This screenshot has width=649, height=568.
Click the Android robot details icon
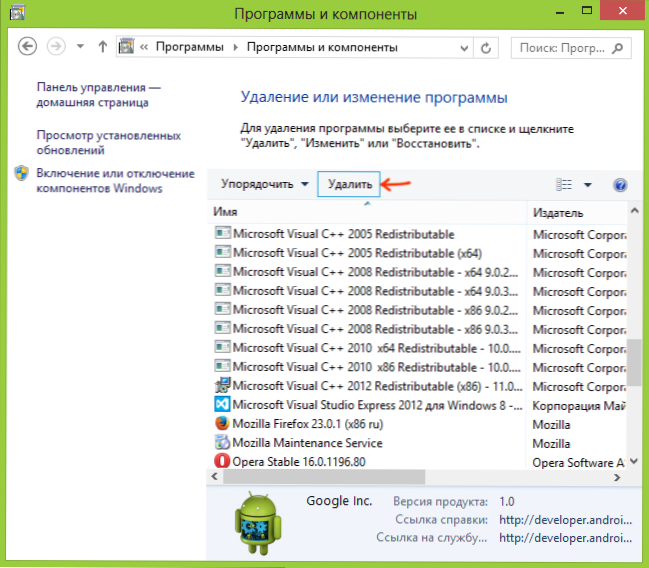pos(258,522)
